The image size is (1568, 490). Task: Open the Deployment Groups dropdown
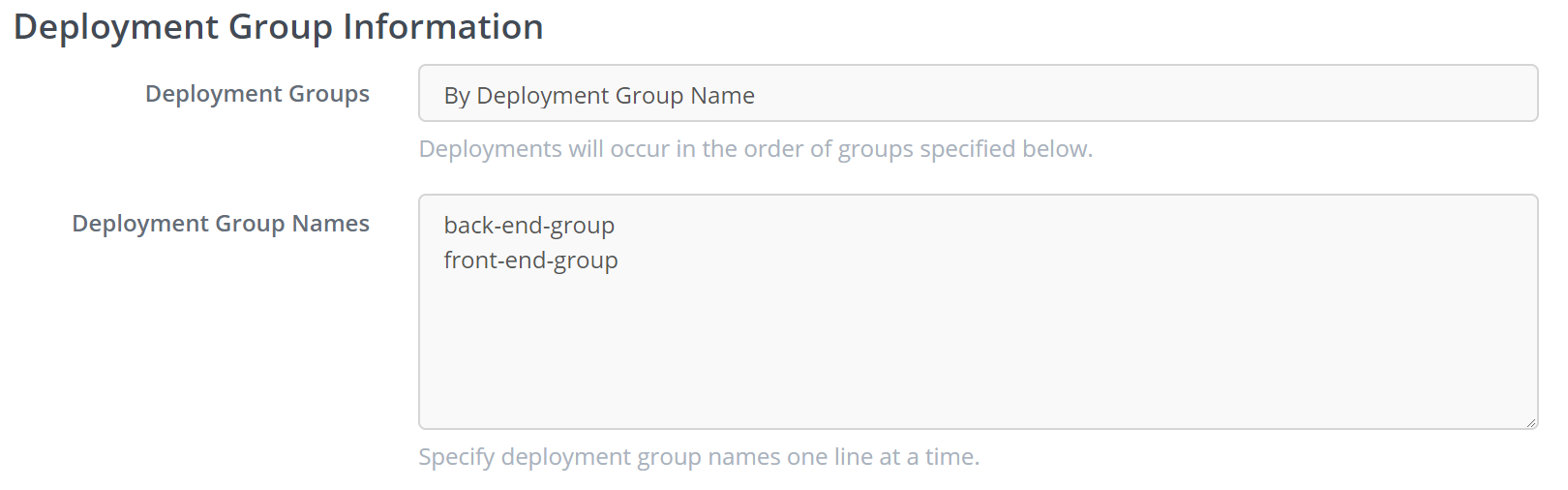978,94
